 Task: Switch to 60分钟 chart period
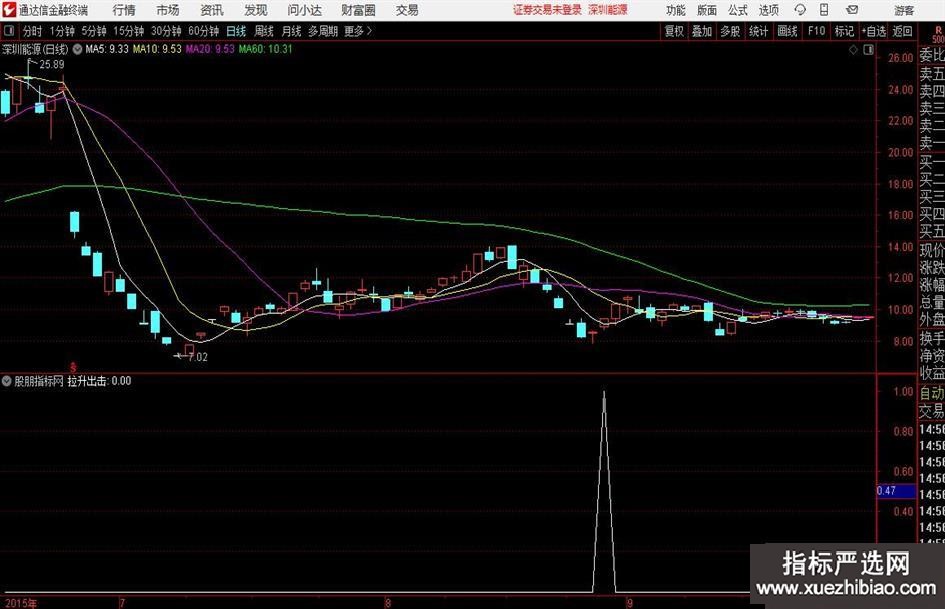click(x=203, y=31)
